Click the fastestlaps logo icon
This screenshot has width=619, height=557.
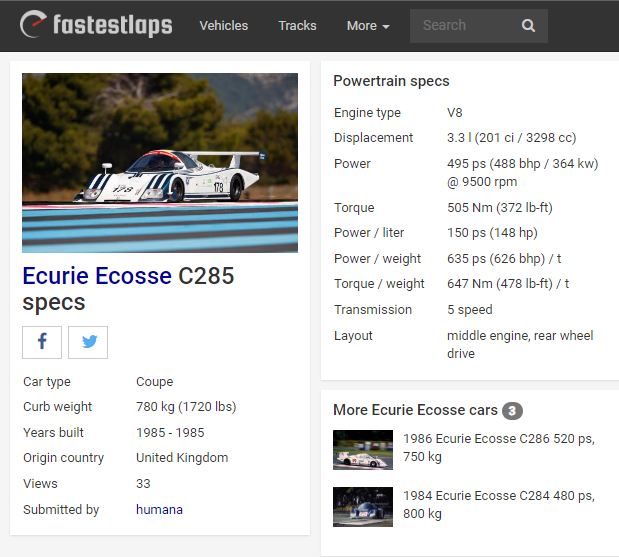coord(33,24)
